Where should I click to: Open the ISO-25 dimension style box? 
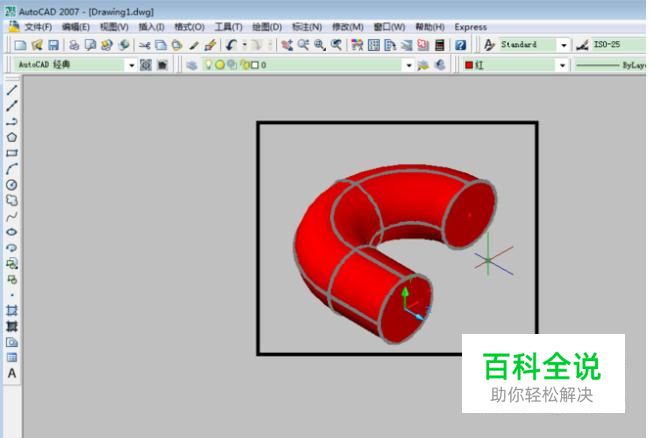(619, 45)
